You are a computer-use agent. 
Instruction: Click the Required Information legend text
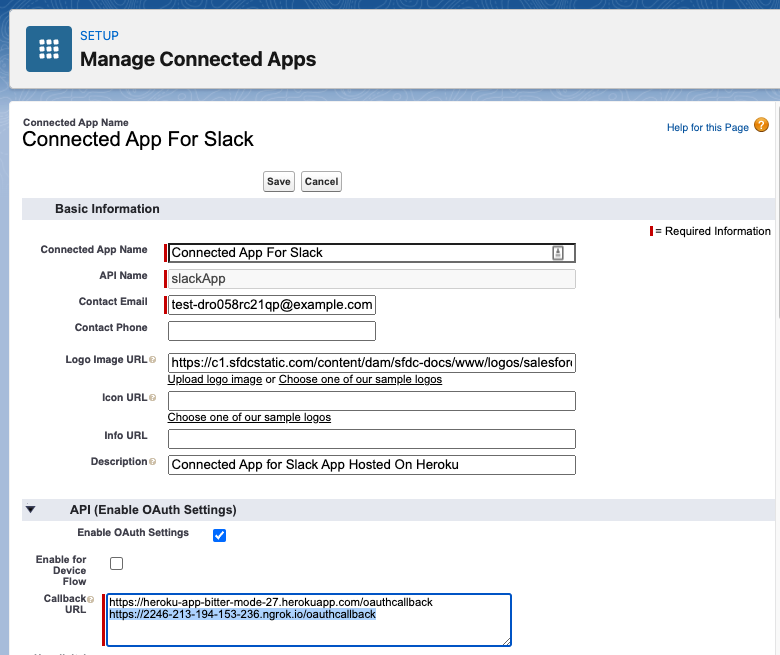coord(712,231)
